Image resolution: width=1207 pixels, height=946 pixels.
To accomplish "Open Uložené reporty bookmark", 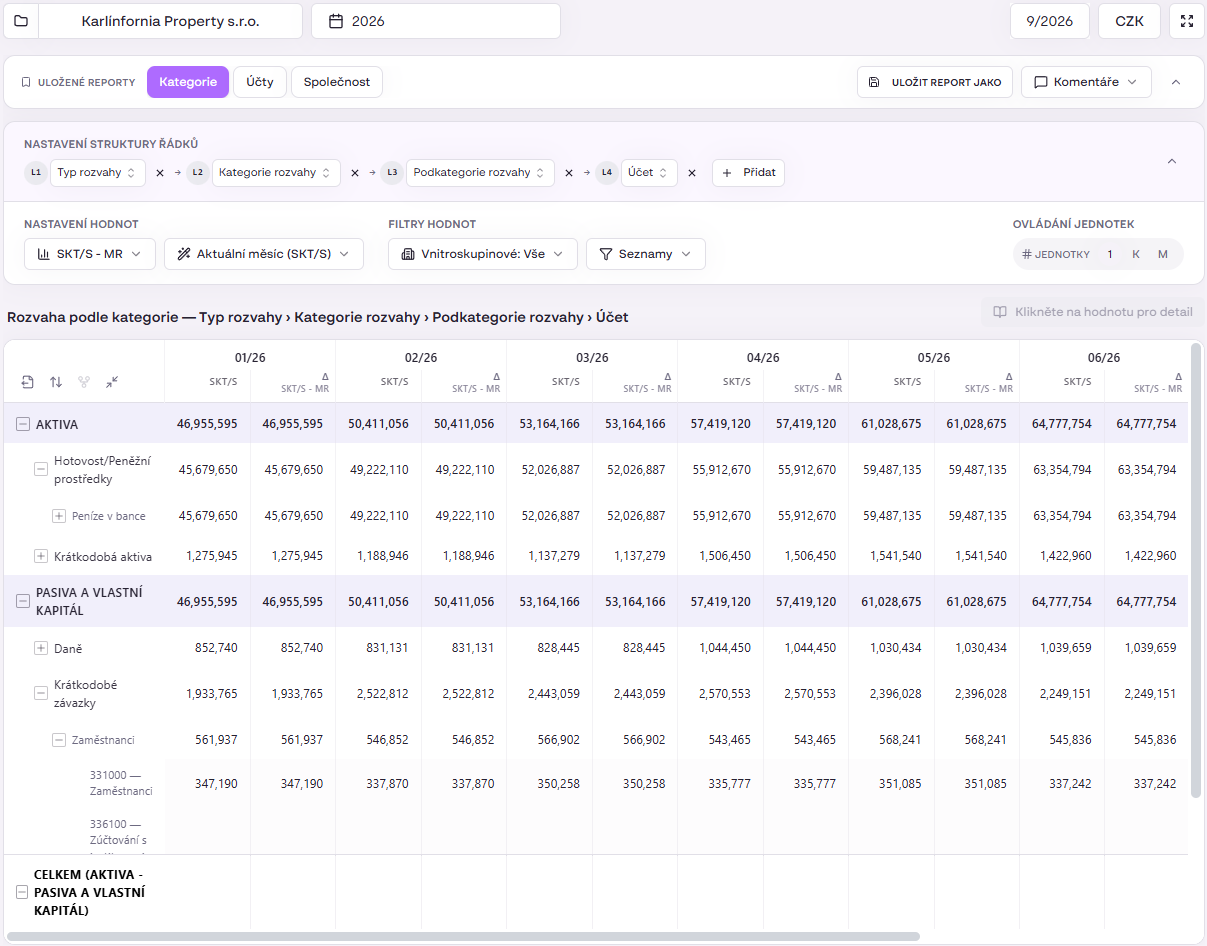I will tap(78, 82).
